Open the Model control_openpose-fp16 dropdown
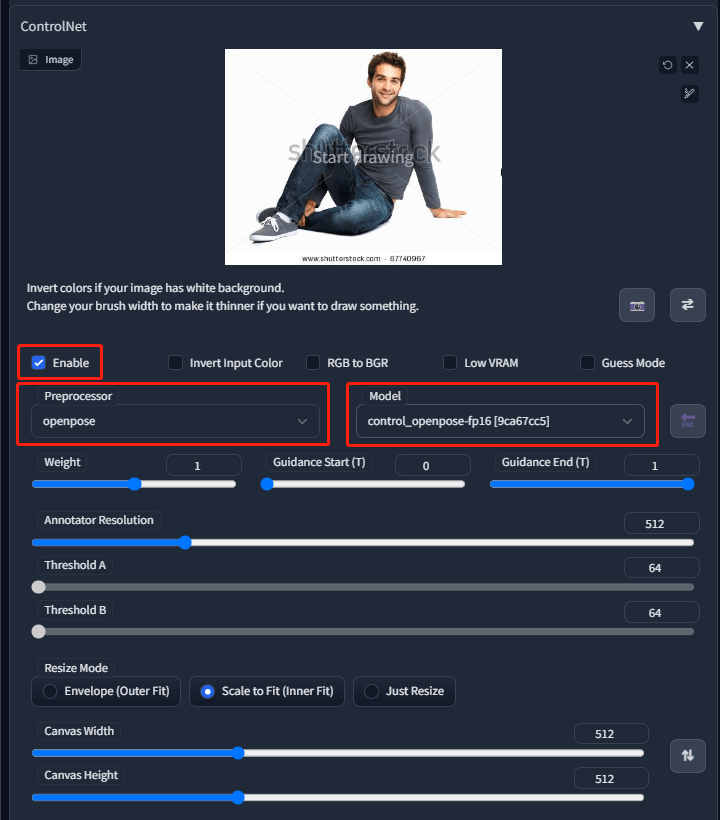720x820 pixels. tap(500, 421)
